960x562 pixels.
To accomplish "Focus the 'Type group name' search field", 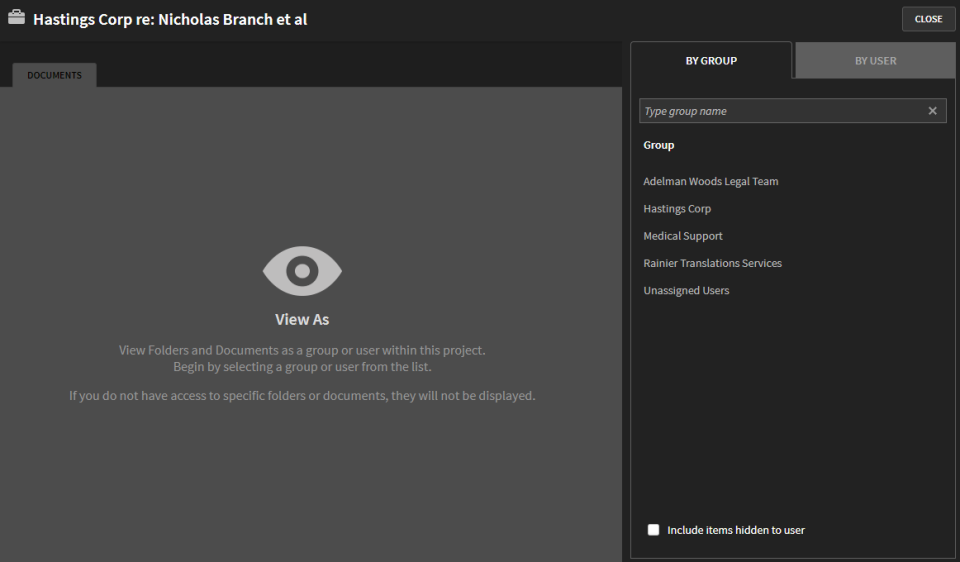I will pyautogui.click(x=782, y=111).
